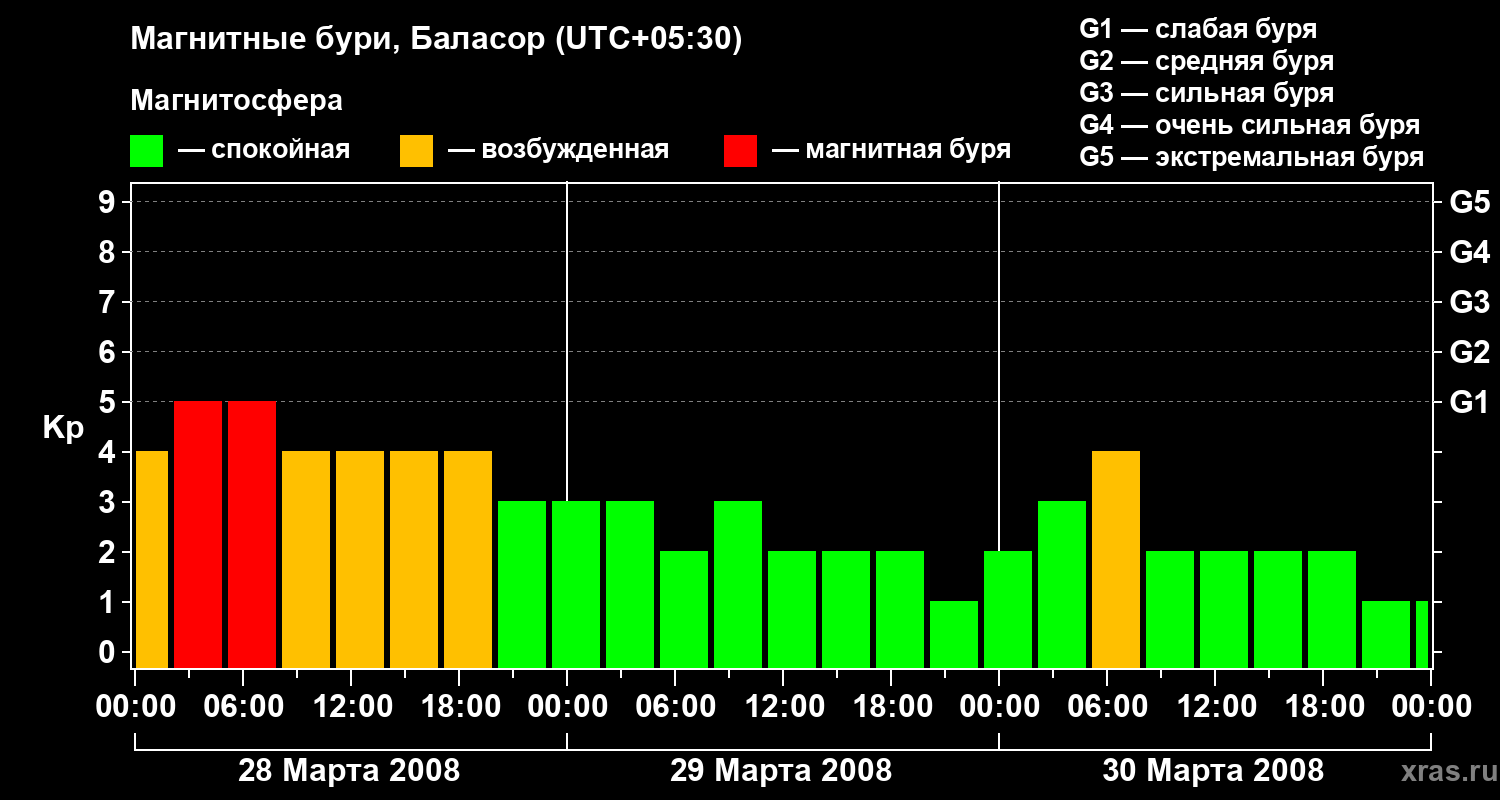Viewport: 1500px width, 800px height.
Task: Click the '— магнитная буря' legend label
Action: pos(892,150)
